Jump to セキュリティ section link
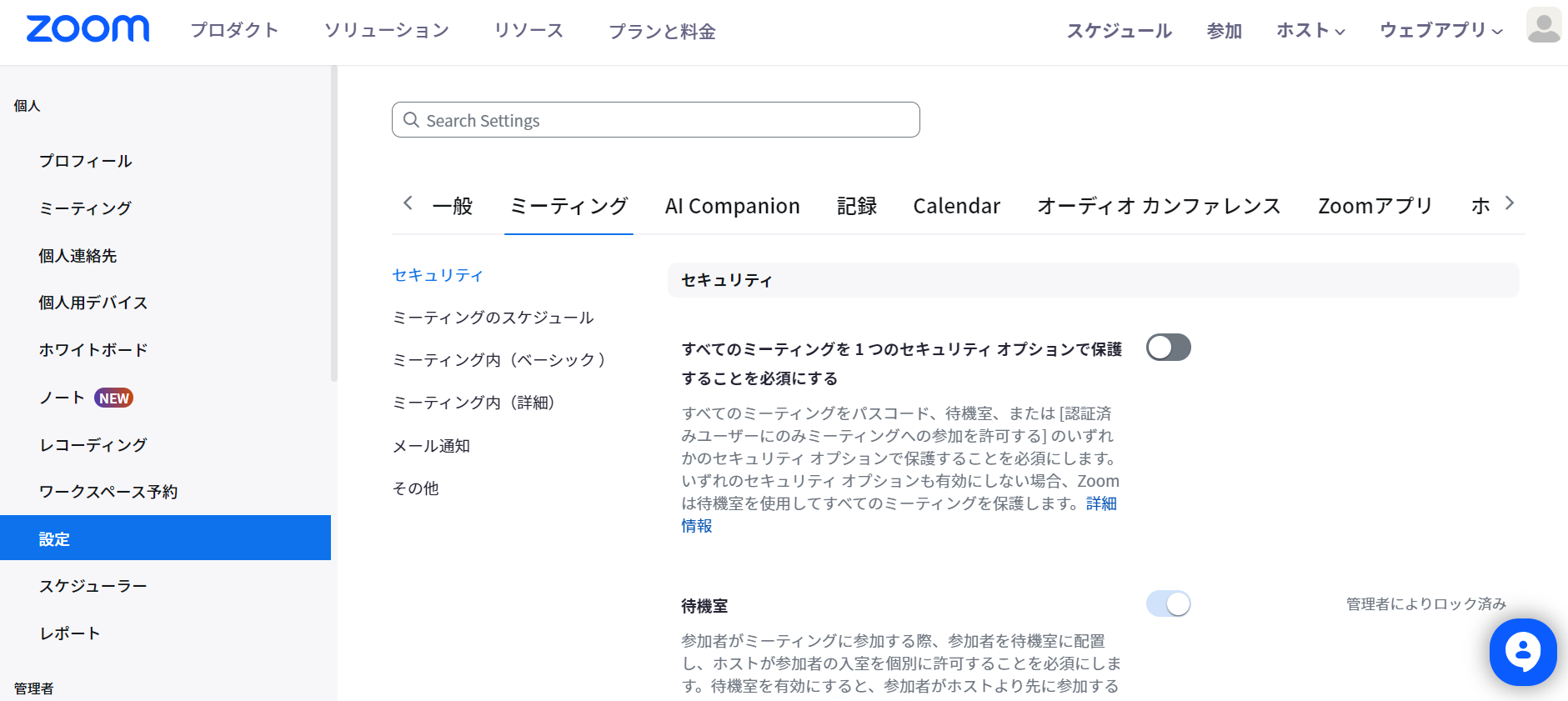Viewport: 1568px width, 701px height. click(438, 275)
